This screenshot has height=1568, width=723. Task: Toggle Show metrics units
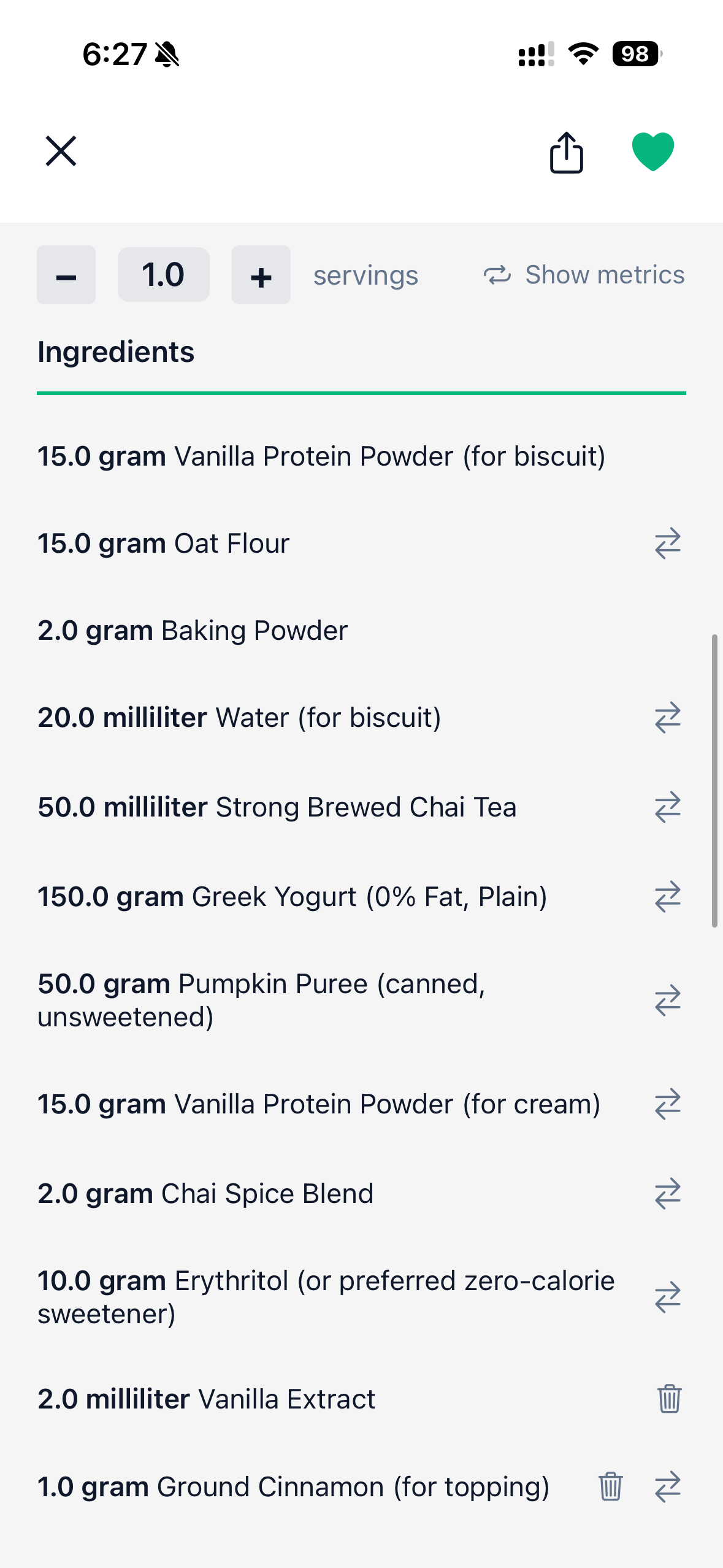pyautogui.click(x=584, y=275)
